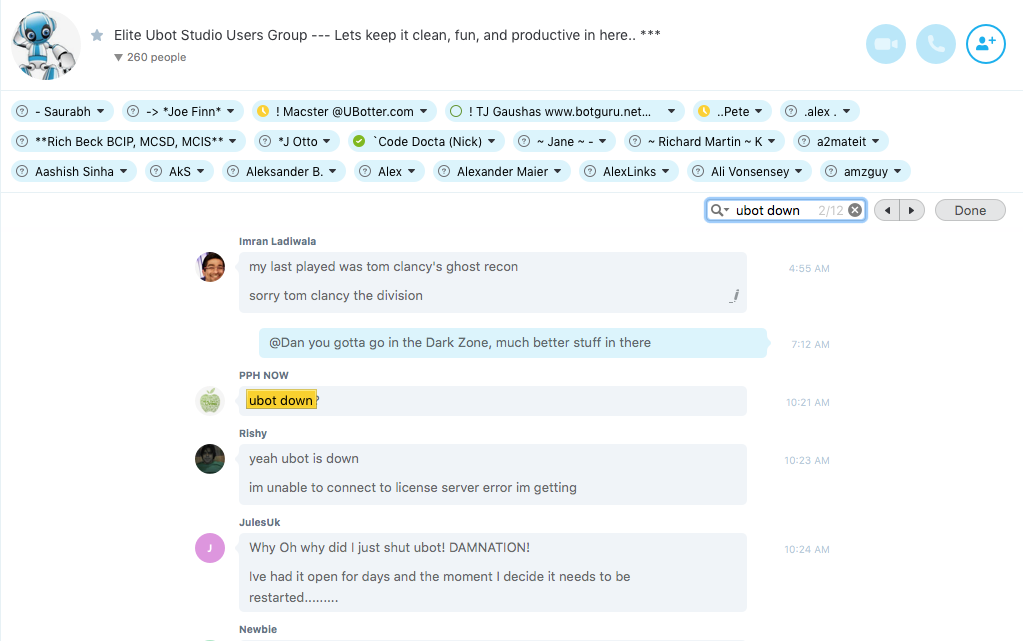Start a voice call with the group
Screen dimensions: 1023x641
click(936, 44)
